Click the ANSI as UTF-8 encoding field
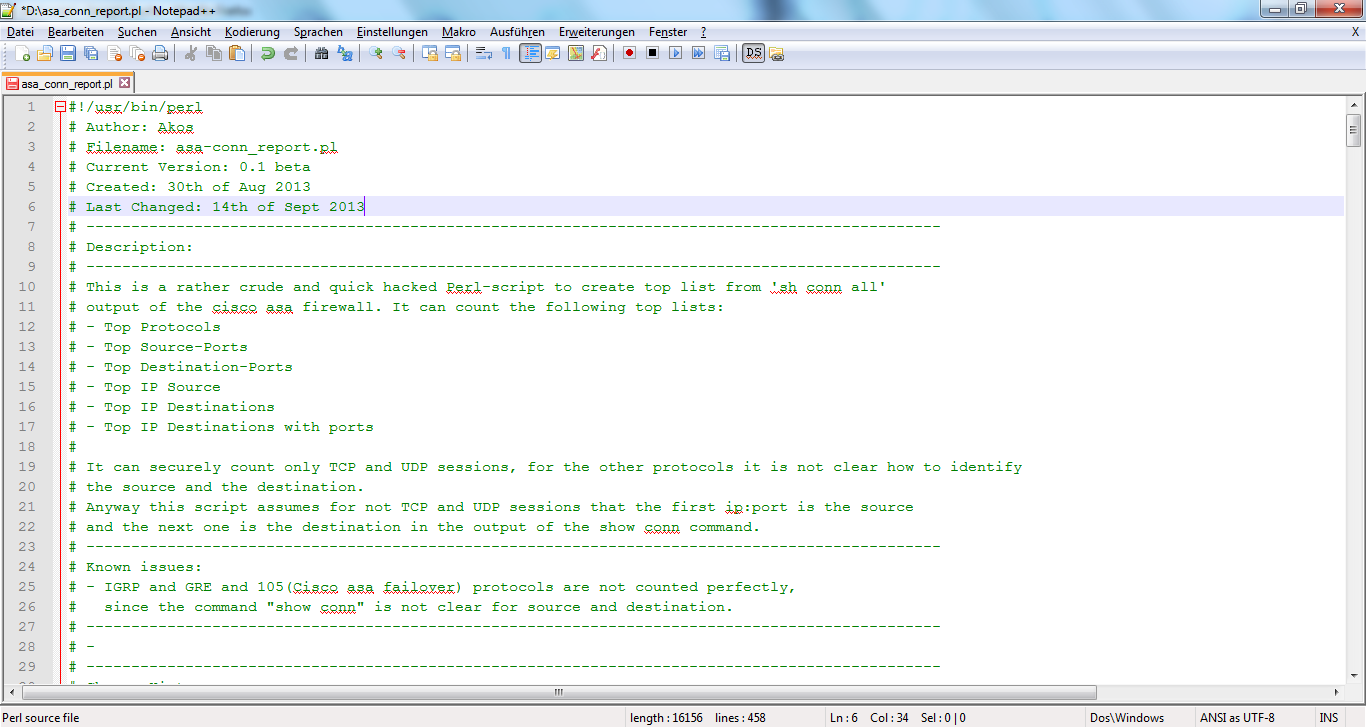 [1237, 718]
